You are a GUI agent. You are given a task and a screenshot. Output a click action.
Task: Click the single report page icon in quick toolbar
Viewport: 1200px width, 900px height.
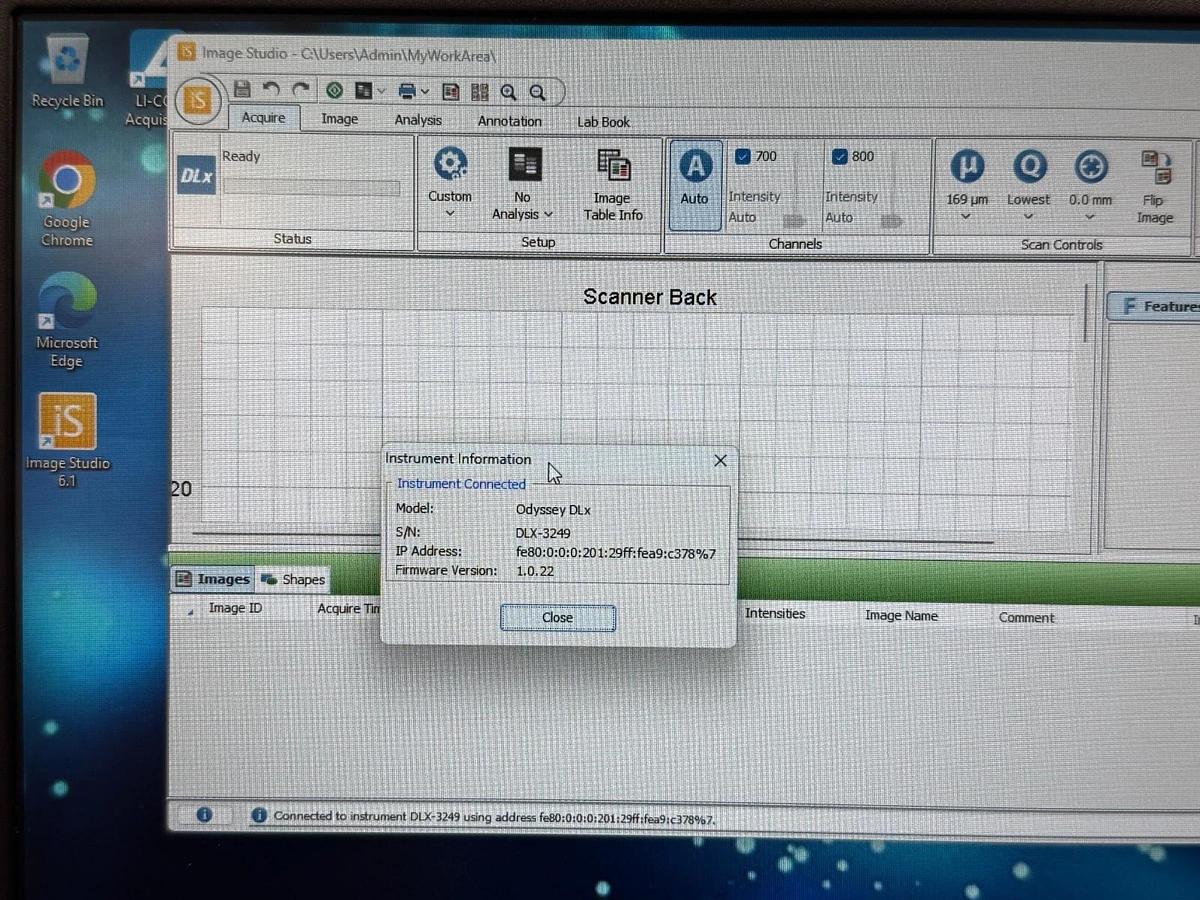[451, 92]
